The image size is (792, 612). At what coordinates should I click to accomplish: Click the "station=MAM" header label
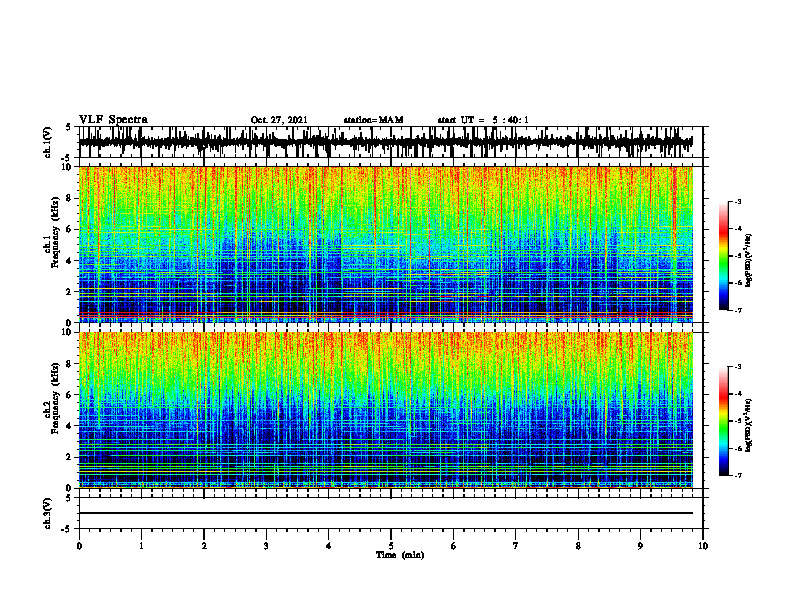coord(373,120)
